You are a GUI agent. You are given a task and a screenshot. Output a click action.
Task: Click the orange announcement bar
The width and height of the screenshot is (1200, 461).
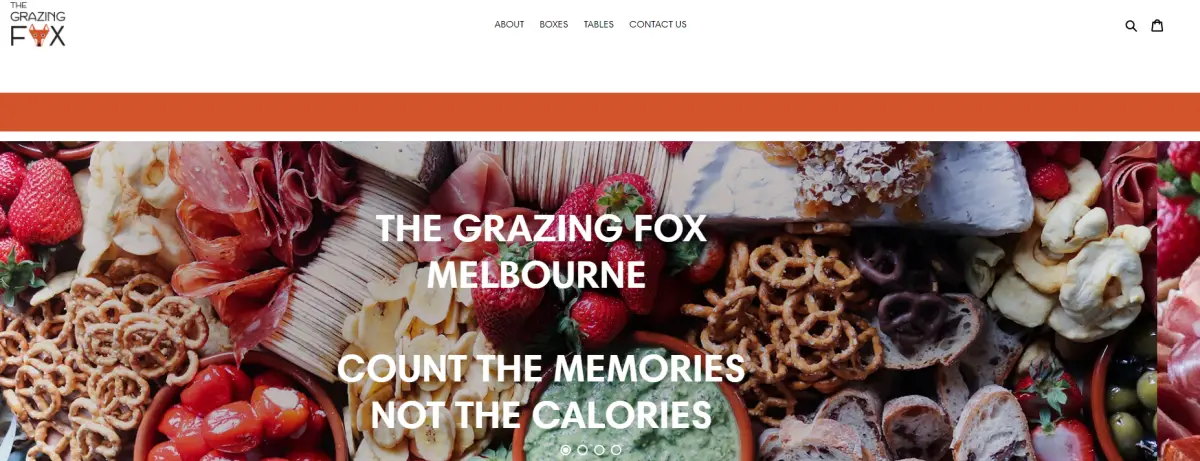600,112
